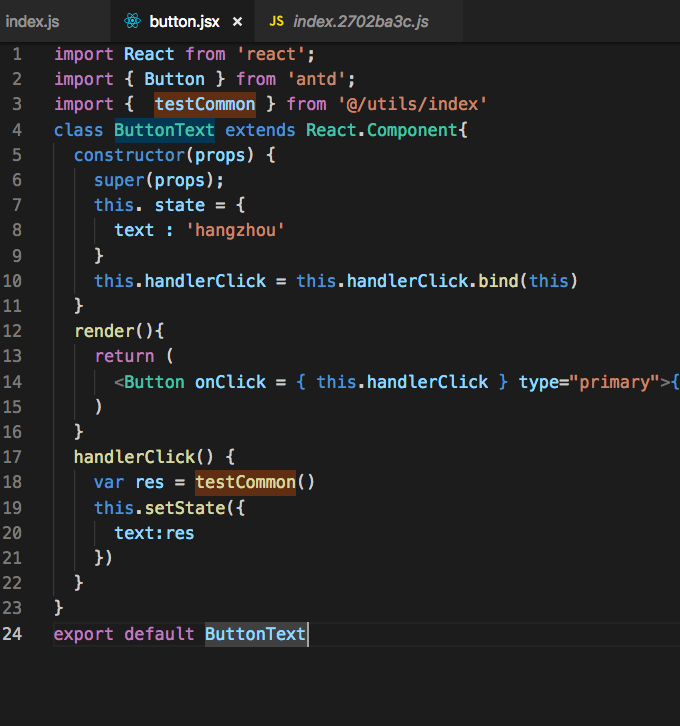The width and height of the screenshot is (680, 726).
Task: Click setState in the handlerClick body
Action: (184, 508)
